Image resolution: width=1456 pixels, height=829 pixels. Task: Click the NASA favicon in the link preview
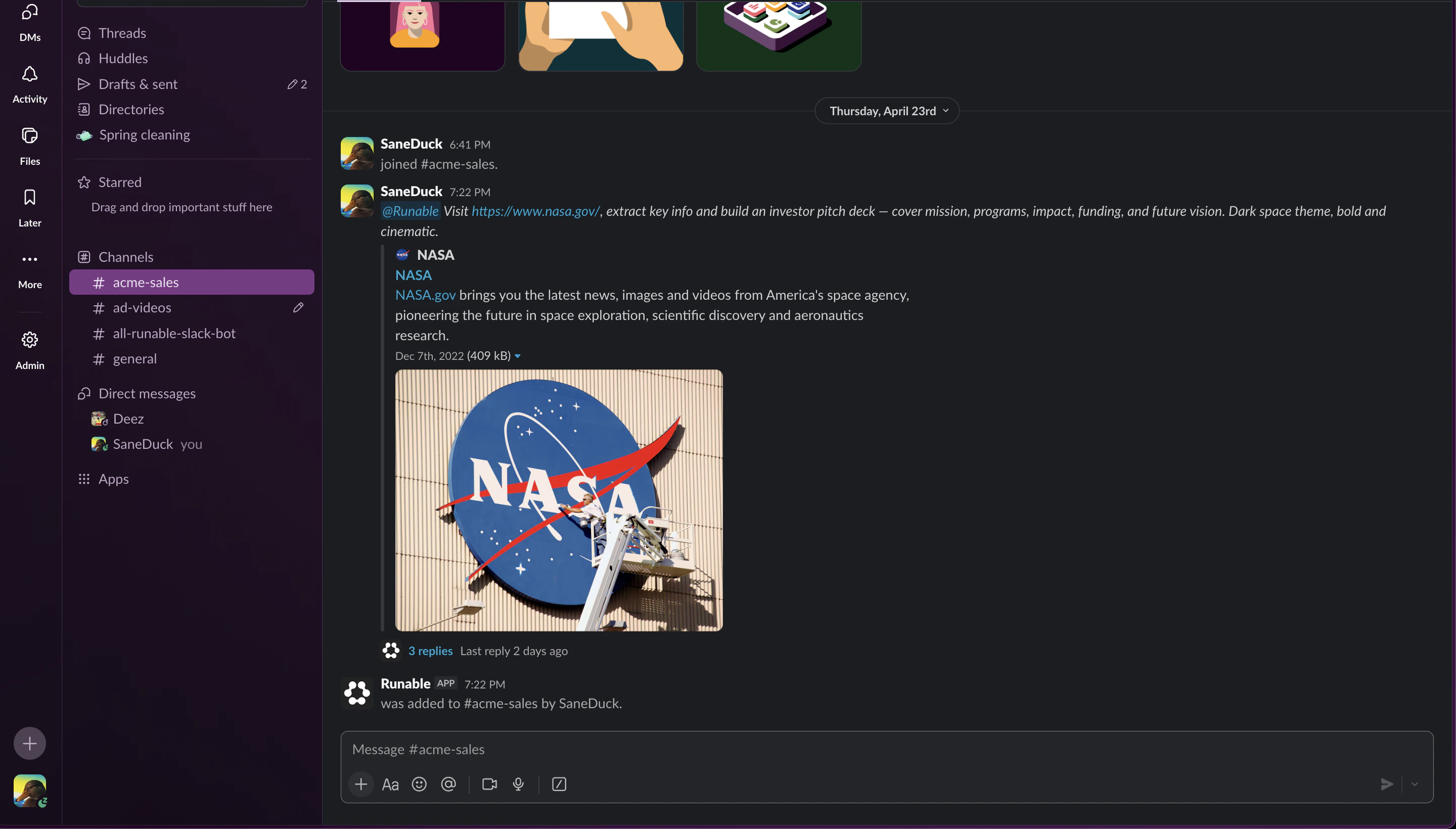(402, 254)
